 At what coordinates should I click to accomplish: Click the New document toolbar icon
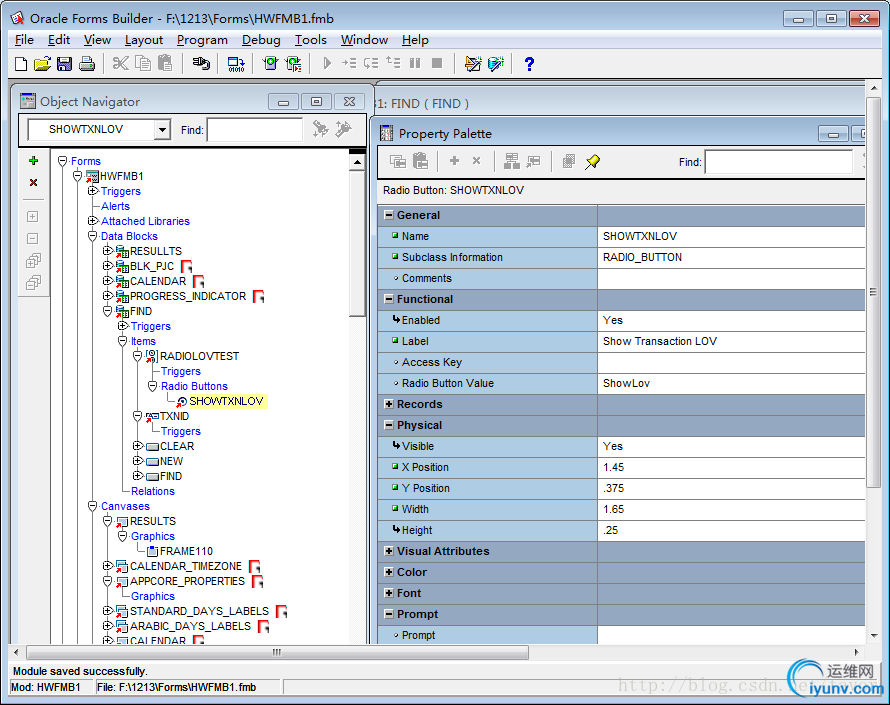click(22, 64)
